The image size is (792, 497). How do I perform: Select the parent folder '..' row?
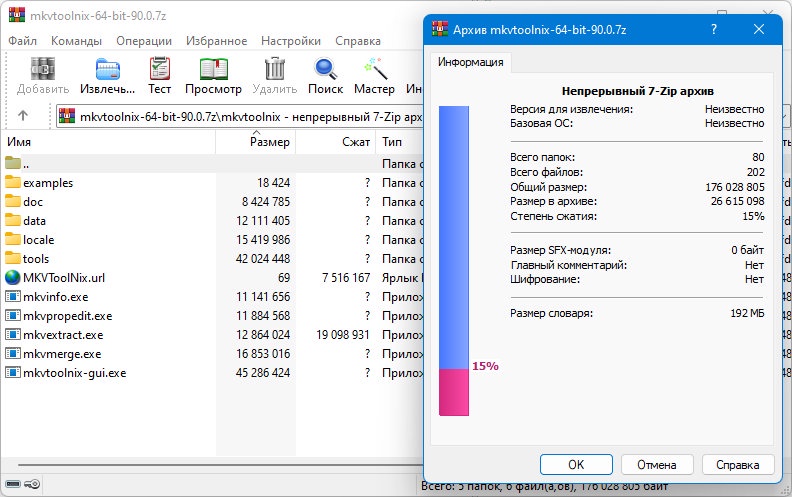tap(212, 164)
